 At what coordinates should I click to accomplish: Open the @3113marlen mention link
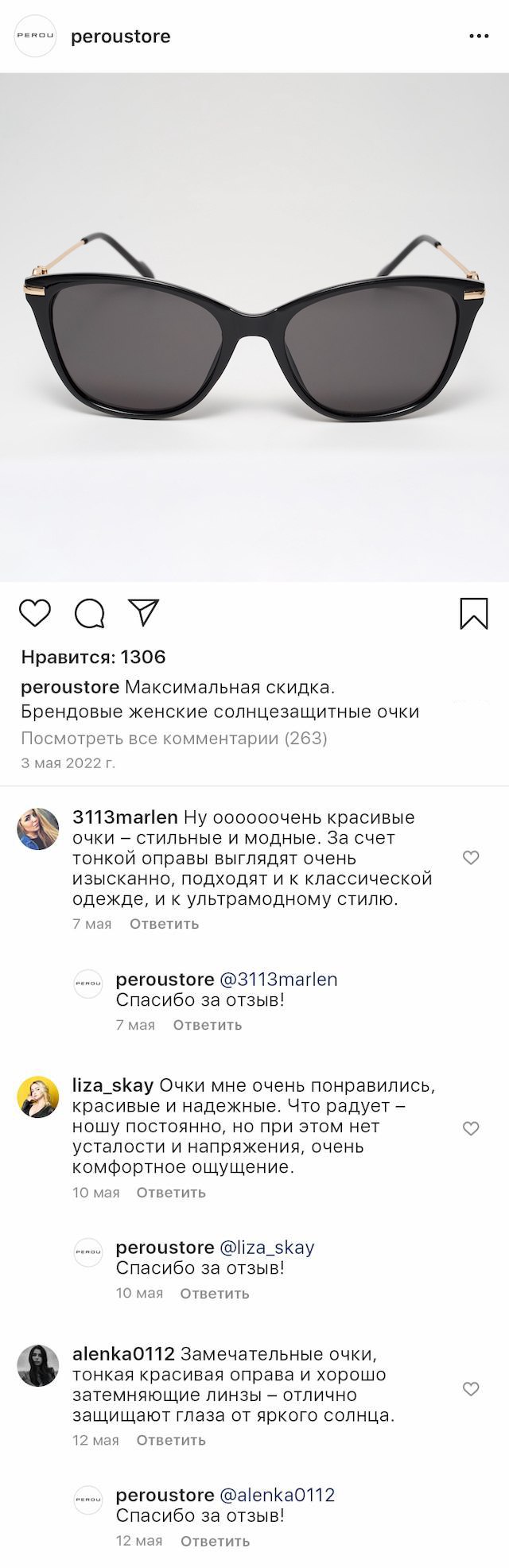[278, 980]
